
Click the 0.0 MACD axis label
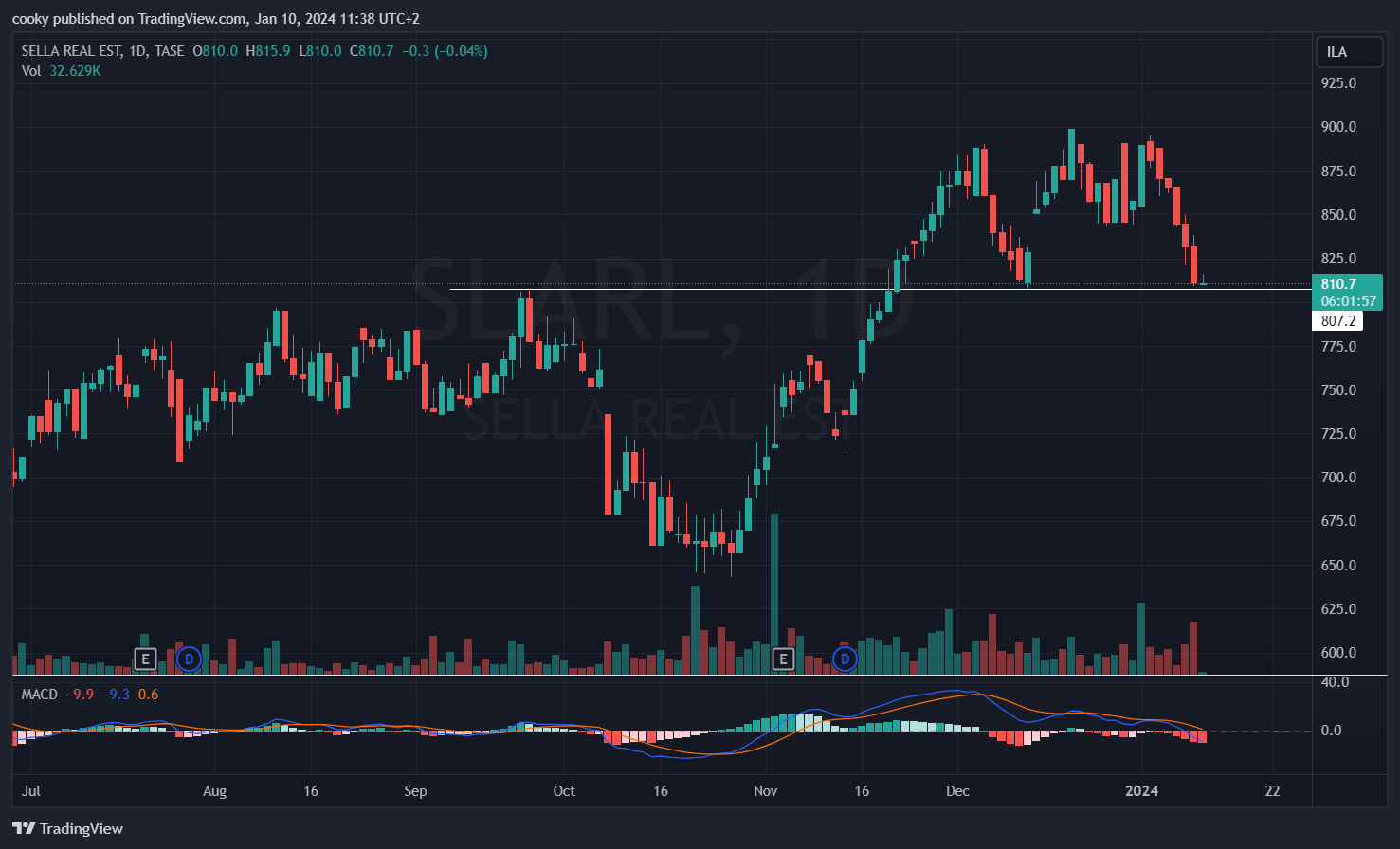(1332, 731)
